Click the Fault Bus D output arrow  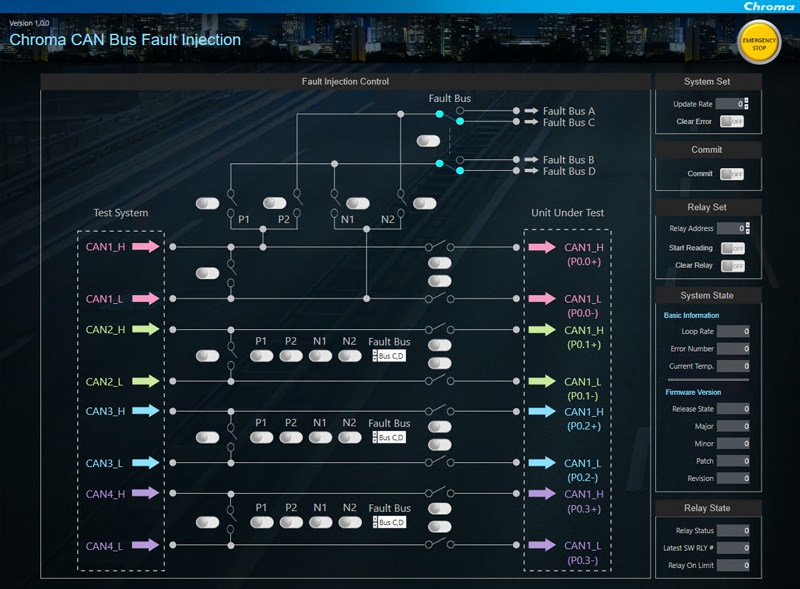point(531,171)
